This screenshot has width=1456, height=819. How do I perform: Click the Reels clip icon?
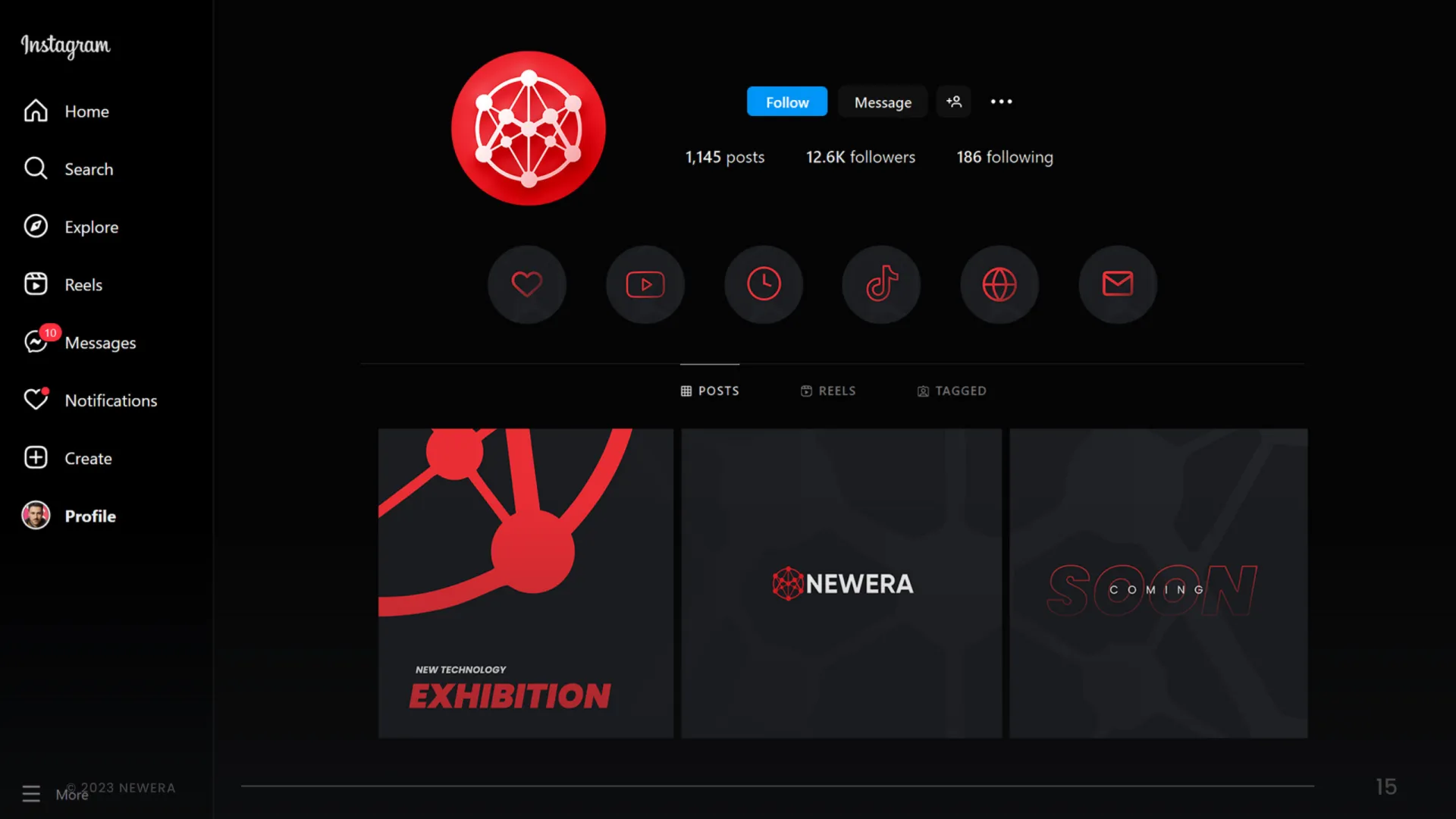coord(36,284)
